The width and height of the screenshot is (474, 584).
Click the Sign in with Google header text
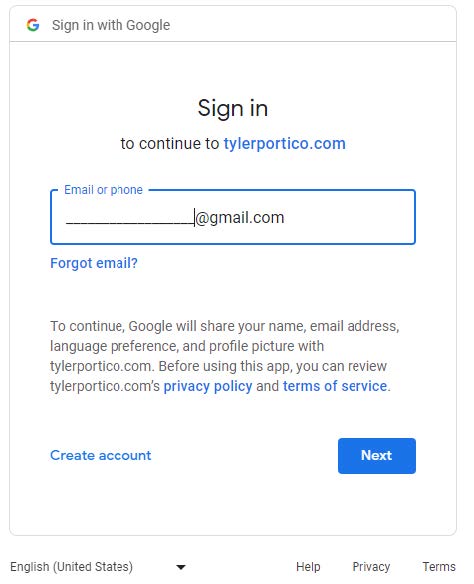coord(111,25)
